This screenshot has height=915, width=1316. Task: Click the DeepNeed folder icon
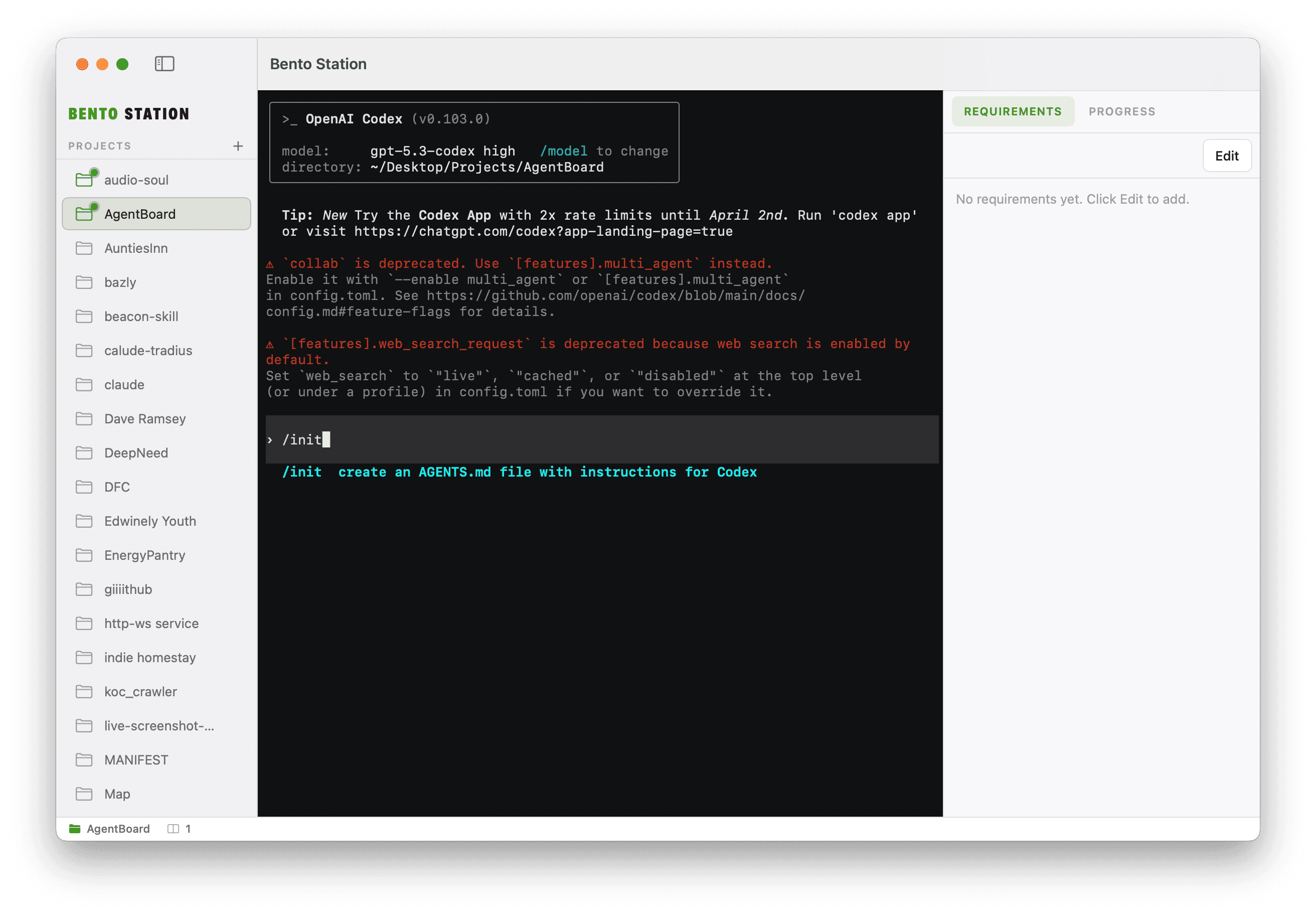(84, 452)
